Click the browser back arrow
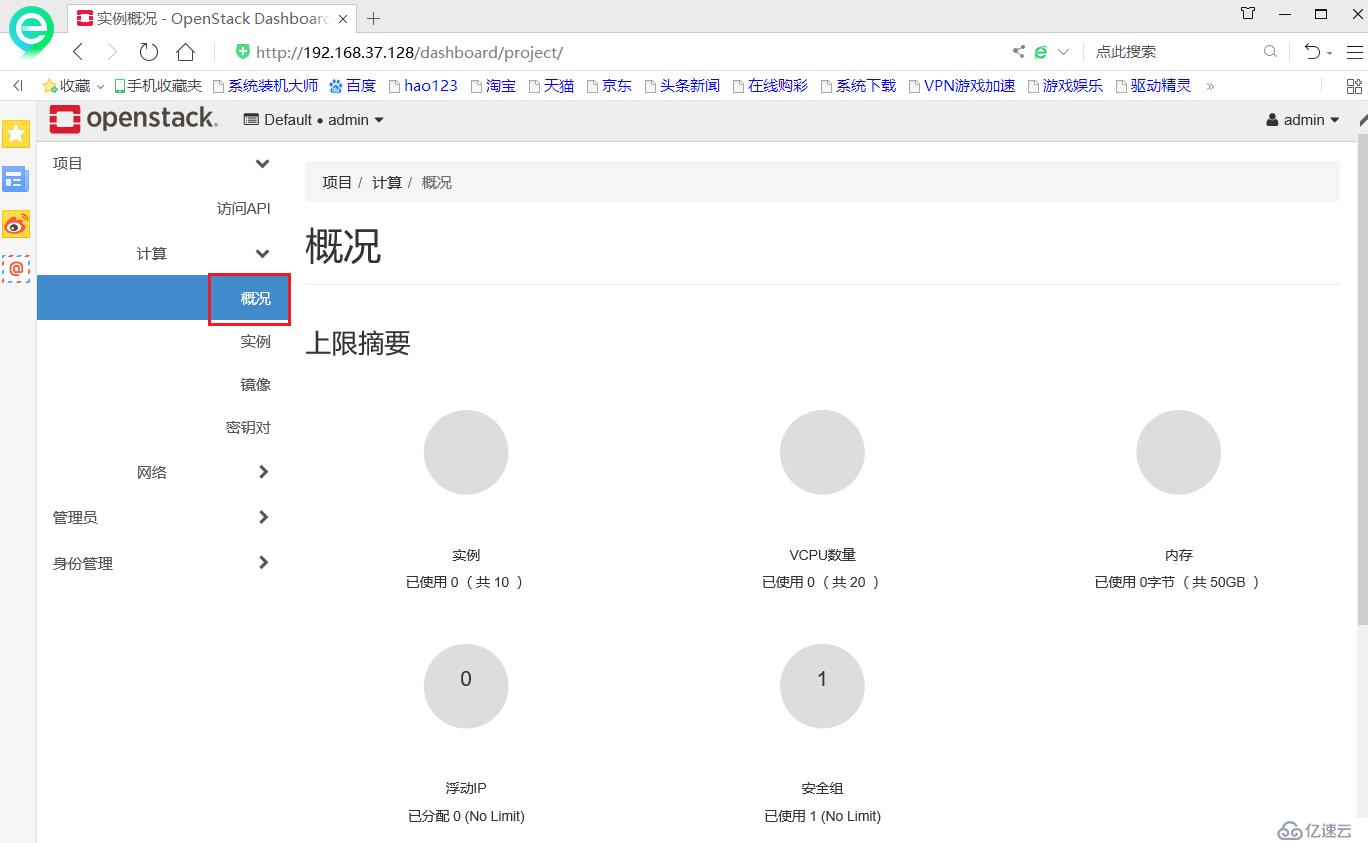 click(78, 52)
